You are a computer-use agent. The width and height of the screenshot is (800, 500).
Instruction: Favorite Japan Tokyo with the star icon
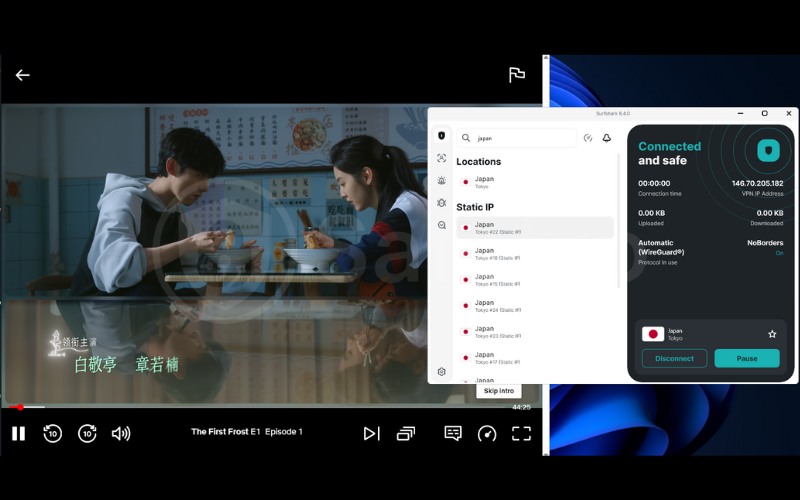[772, 334]
